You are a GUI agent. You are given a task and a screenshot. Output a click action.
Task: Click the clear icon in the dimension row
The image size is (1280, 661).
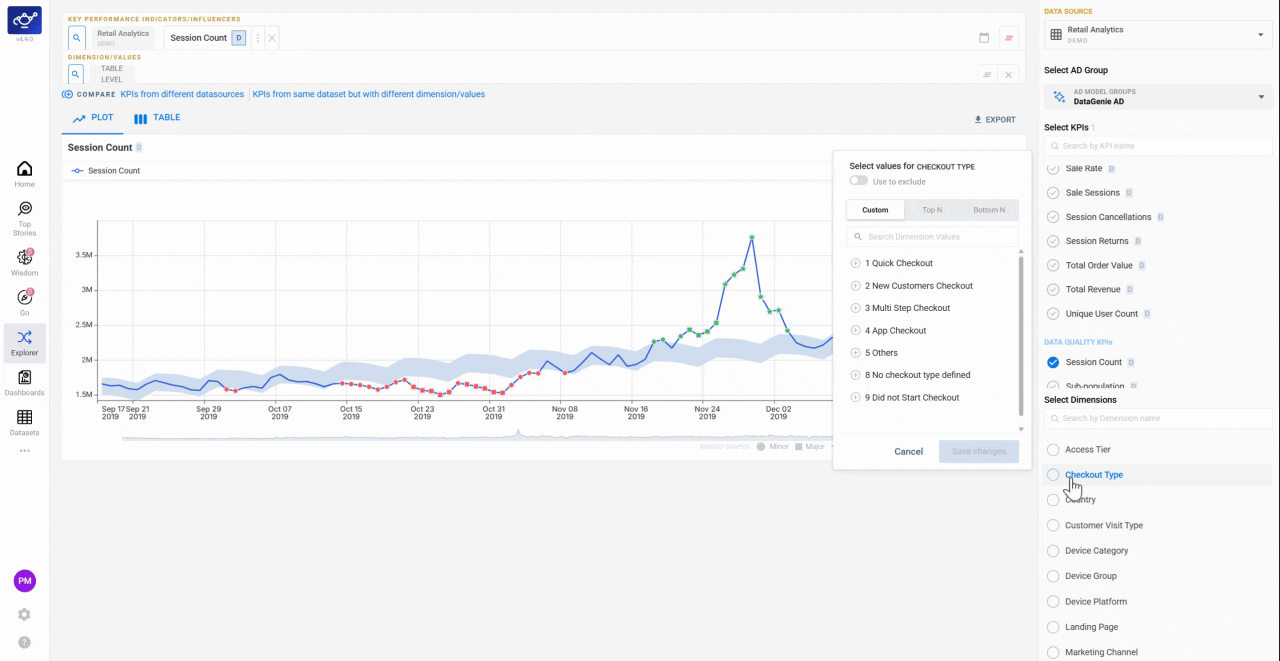tap(987, 75)
